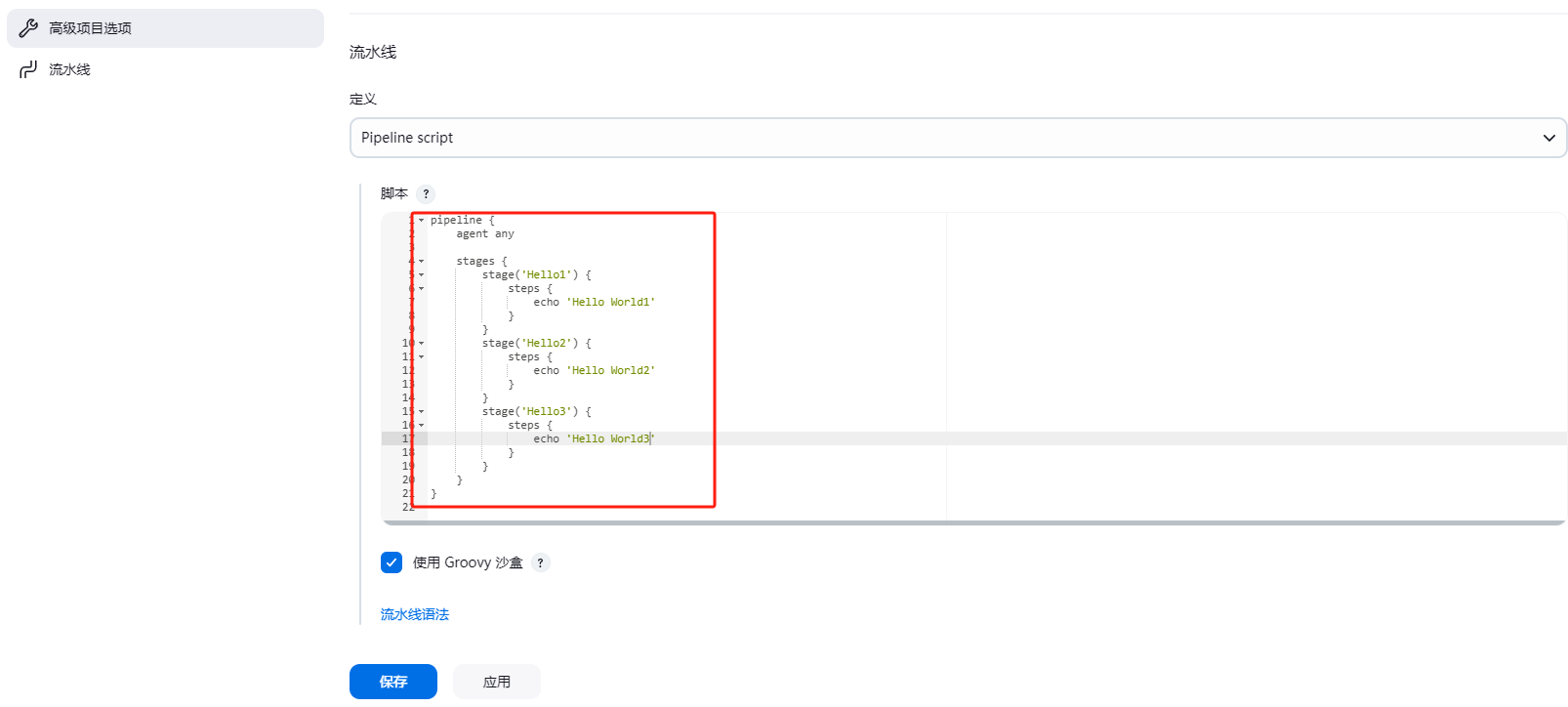Collapse the stage('Hello2') fold arrow
This screenshot has width=1568, height=707.
[x=422, y=344]
